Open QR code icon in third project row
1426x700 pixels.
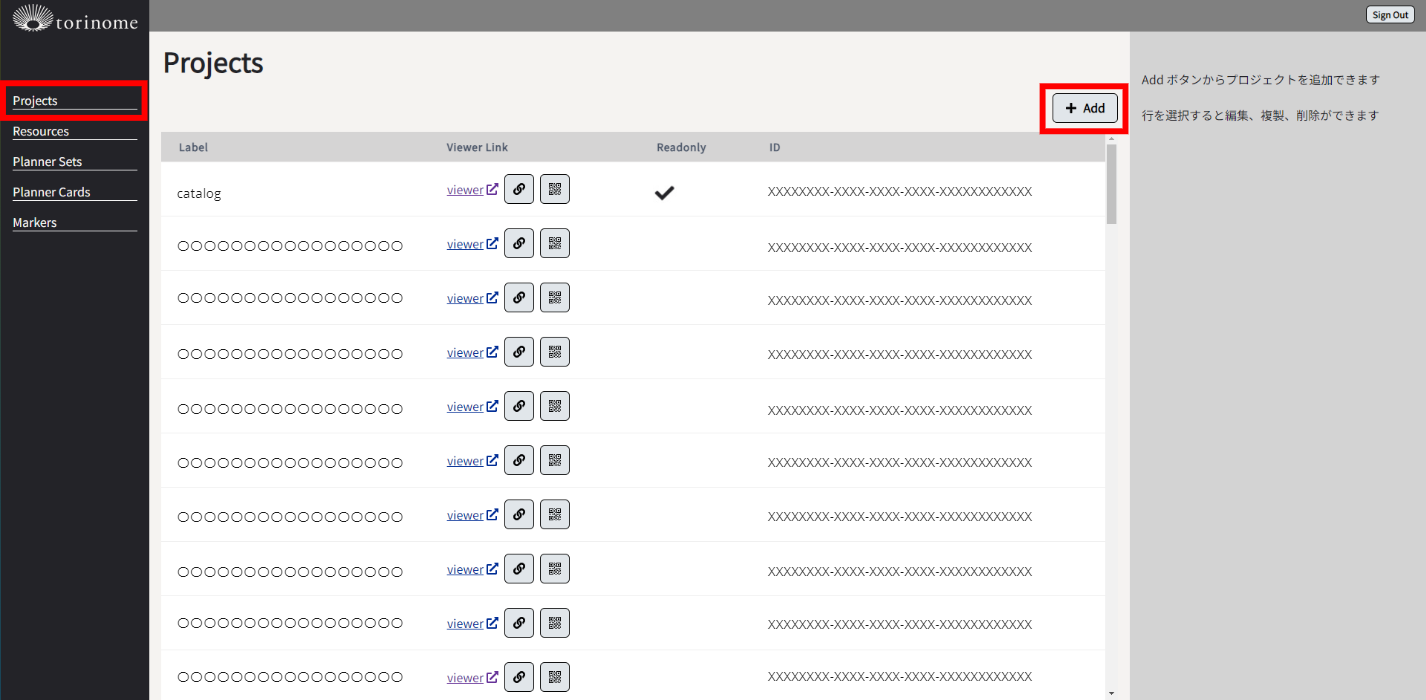pos(555,297)
